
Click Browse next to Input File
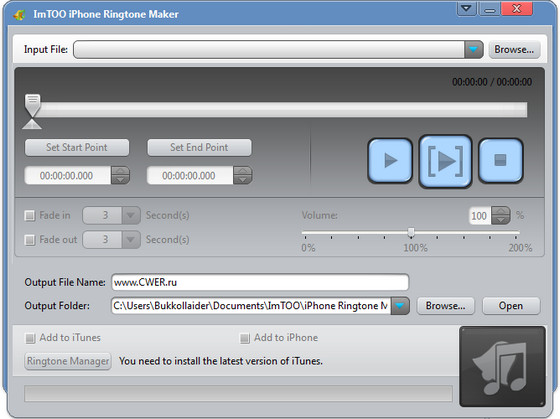514,50
